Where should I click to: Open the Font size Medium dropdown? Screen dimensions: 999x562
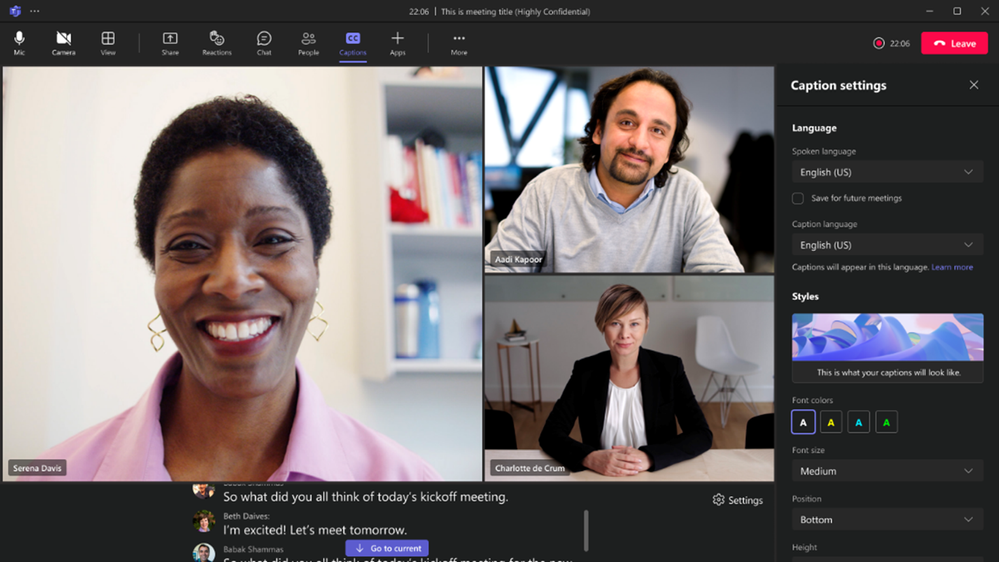pyautogui.click(x=887, y=471)
